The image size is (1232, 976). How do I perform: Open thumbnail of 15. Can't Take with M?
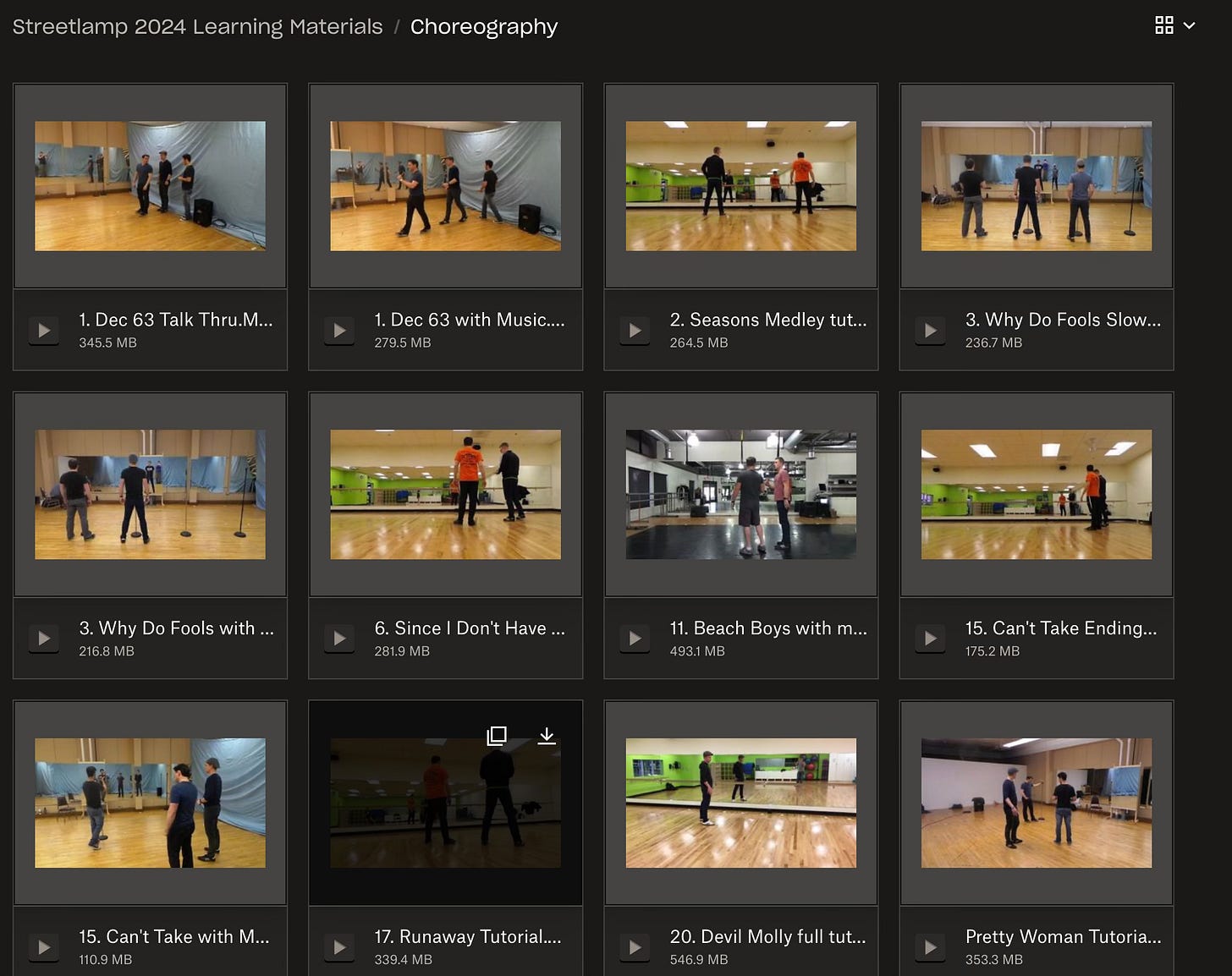click(x=150, y=803)
